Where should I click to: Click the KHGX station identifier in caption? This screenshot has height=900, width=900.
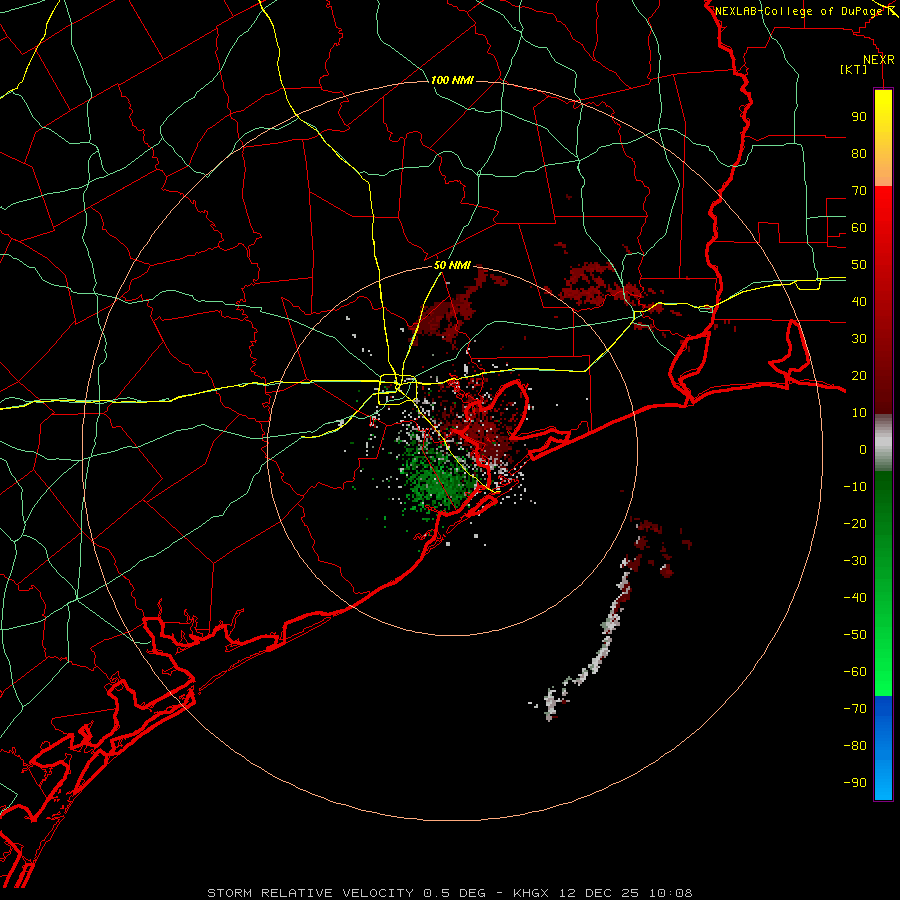tap(531, 893)
